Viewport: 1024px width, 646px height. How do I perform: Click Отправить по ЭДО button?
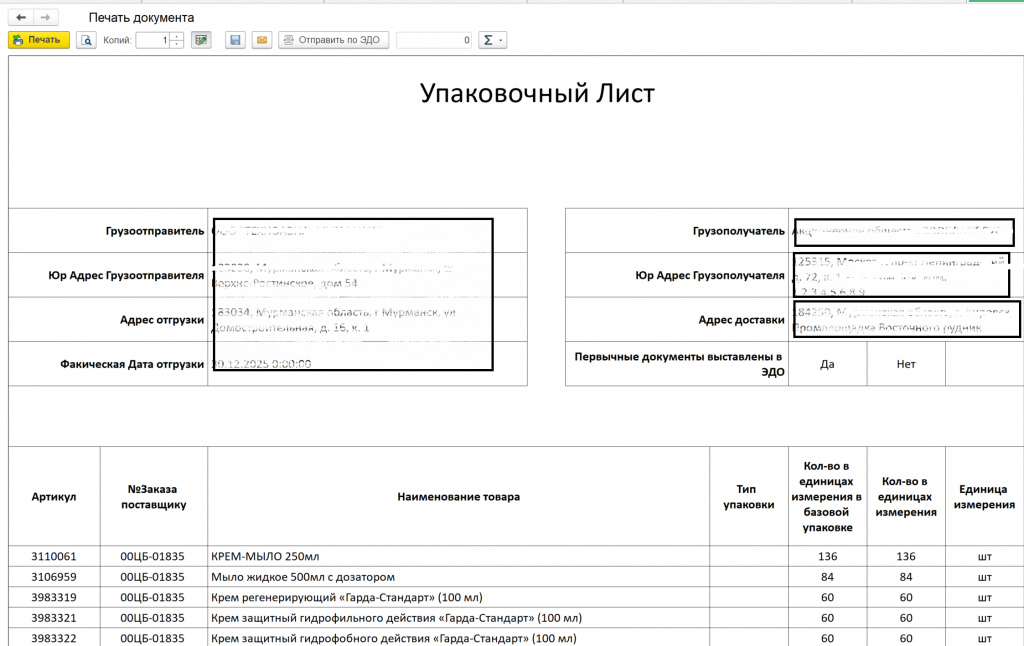coord(334,40)
